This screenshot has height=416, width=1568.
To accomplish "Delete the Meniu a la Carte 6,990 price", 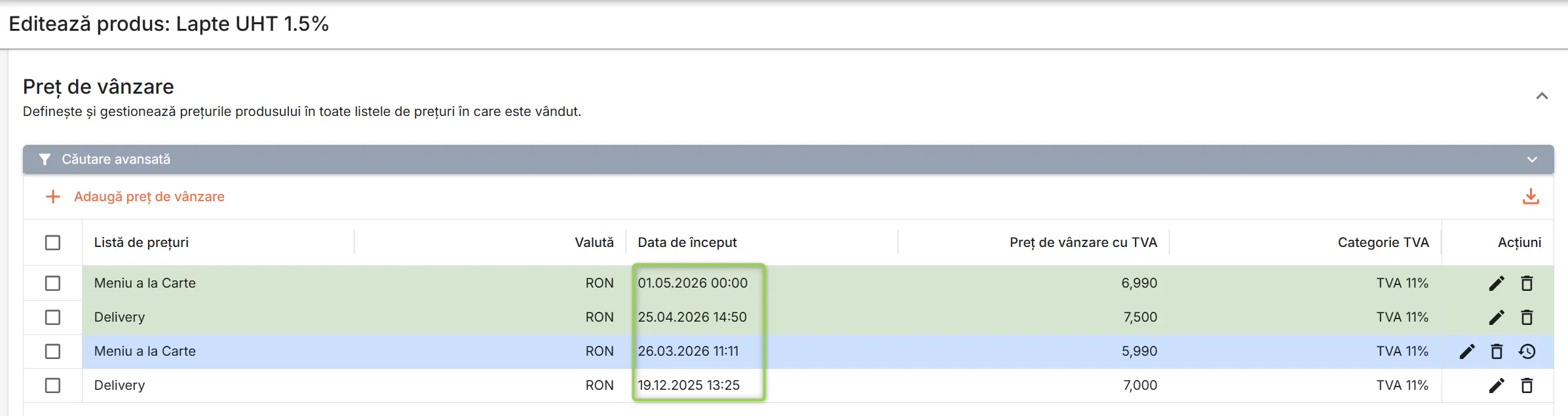I will click(x=1527, y=283).
